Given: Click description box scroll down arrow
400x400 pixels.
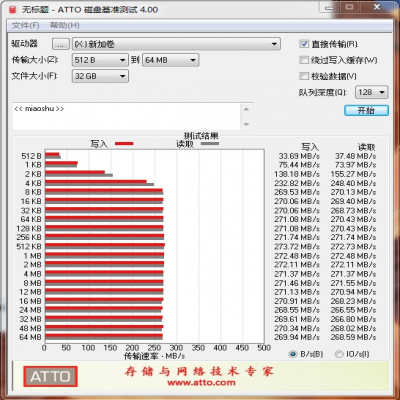Looking at the screenshot, I should [x=246, y=124].
